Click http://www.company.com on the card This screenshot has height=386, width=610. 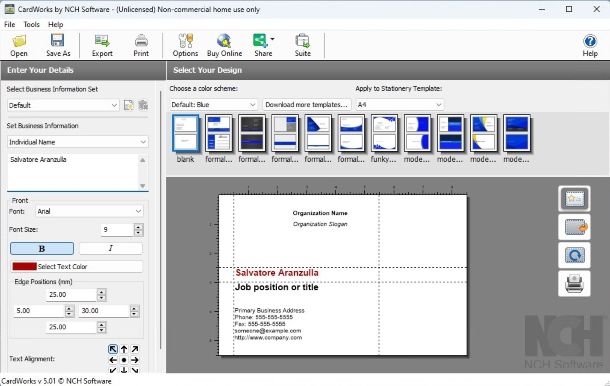point(268,337)
